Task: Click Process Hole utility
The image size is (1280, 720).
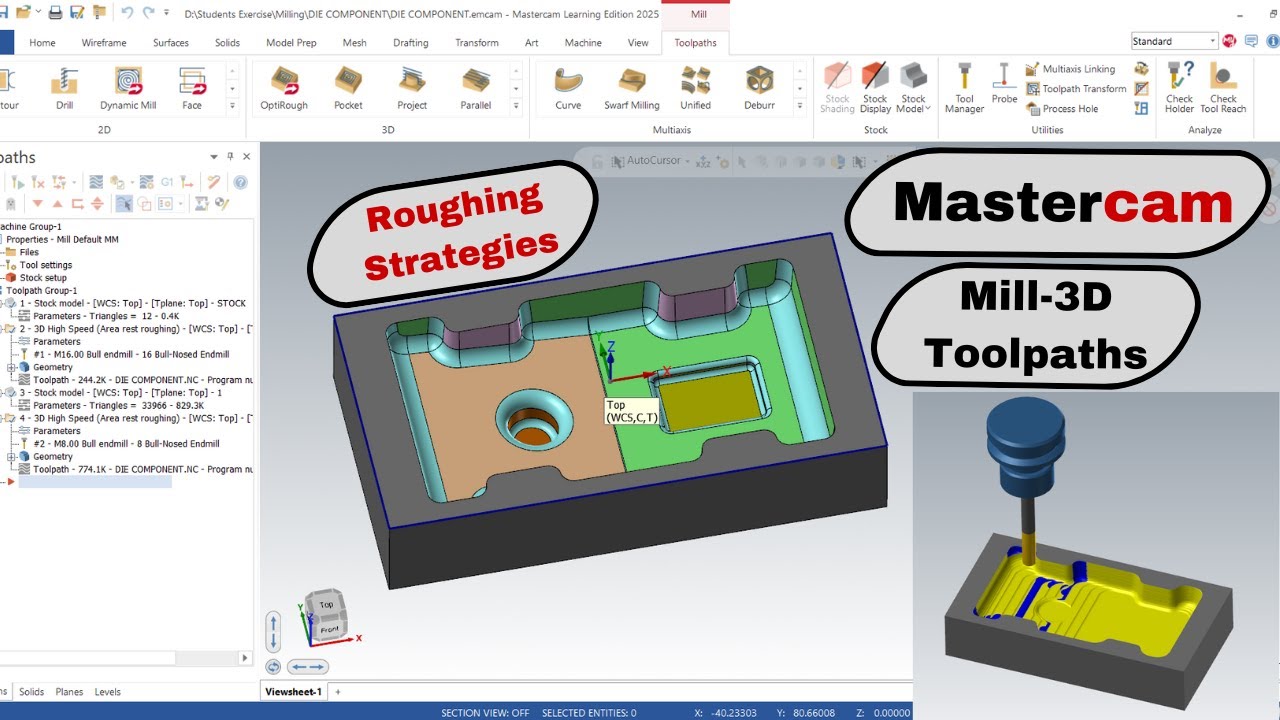Action: (1061, 109)
